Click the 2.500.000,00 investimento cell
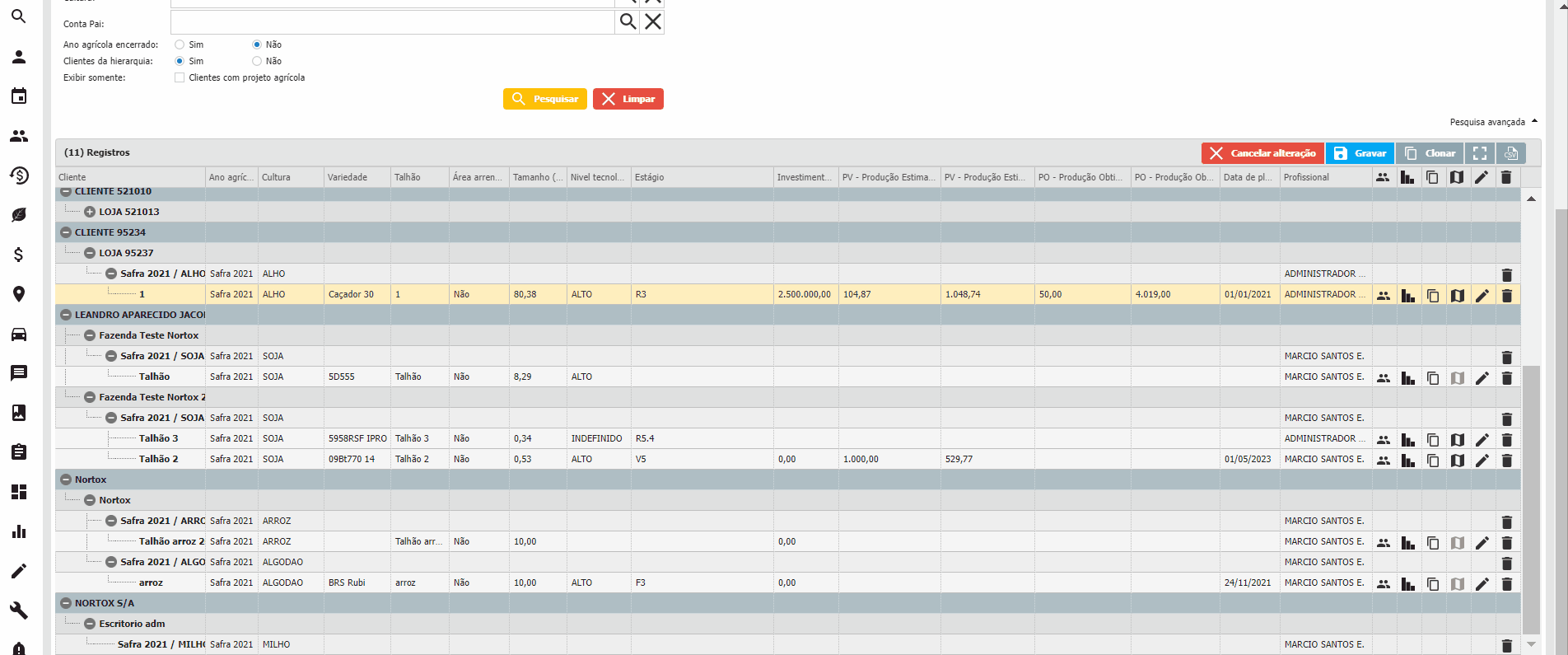 tap(805, 294)
